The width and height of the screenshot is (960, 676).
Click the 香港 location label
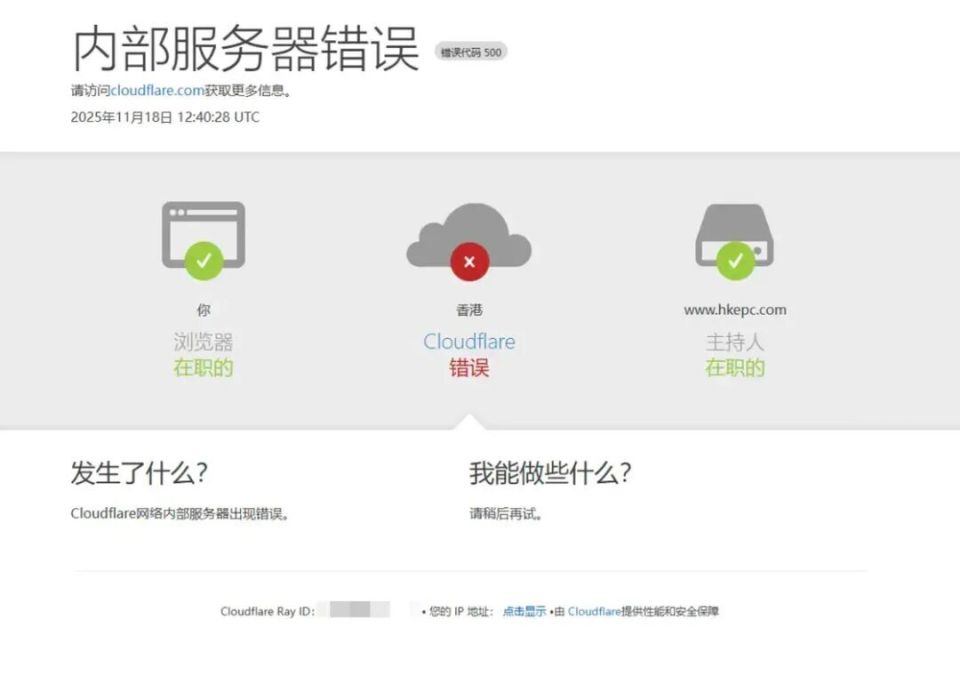pos(469,309)
